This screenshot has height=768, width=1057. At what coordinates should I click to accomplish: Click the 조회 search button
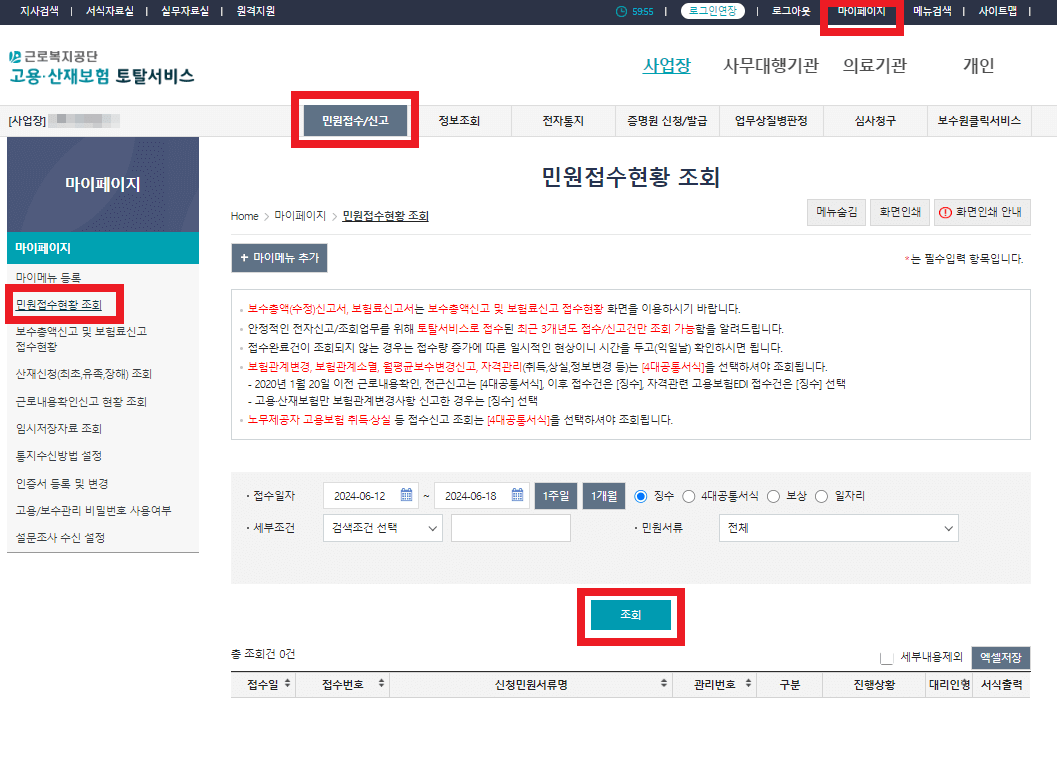point(631,616)
